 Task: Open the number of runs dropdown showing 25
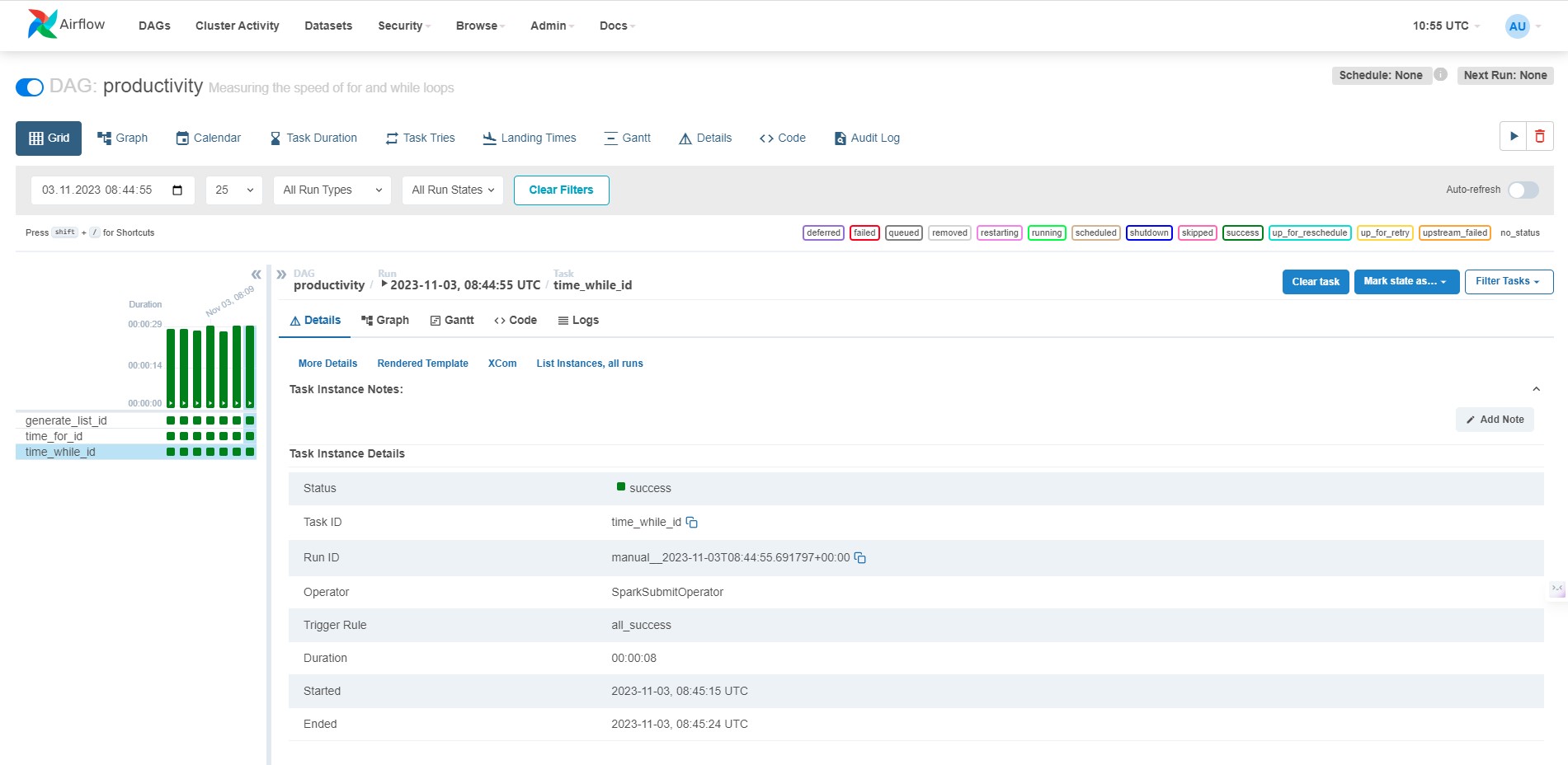point(234,190)
